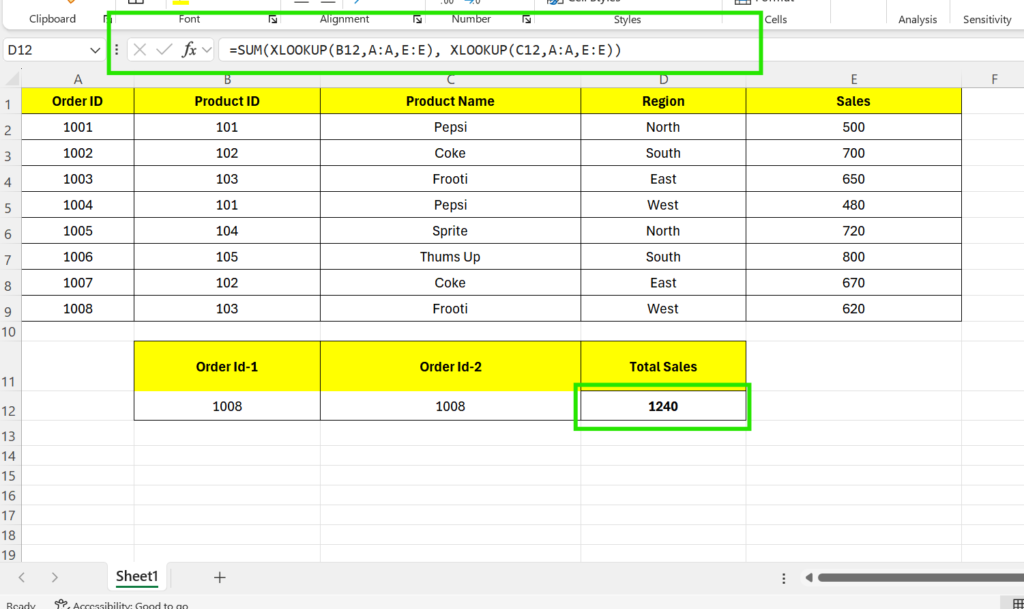The image size is (1024, 609).
Task: Select Product ID 104 cell
Action: point(227,231)
